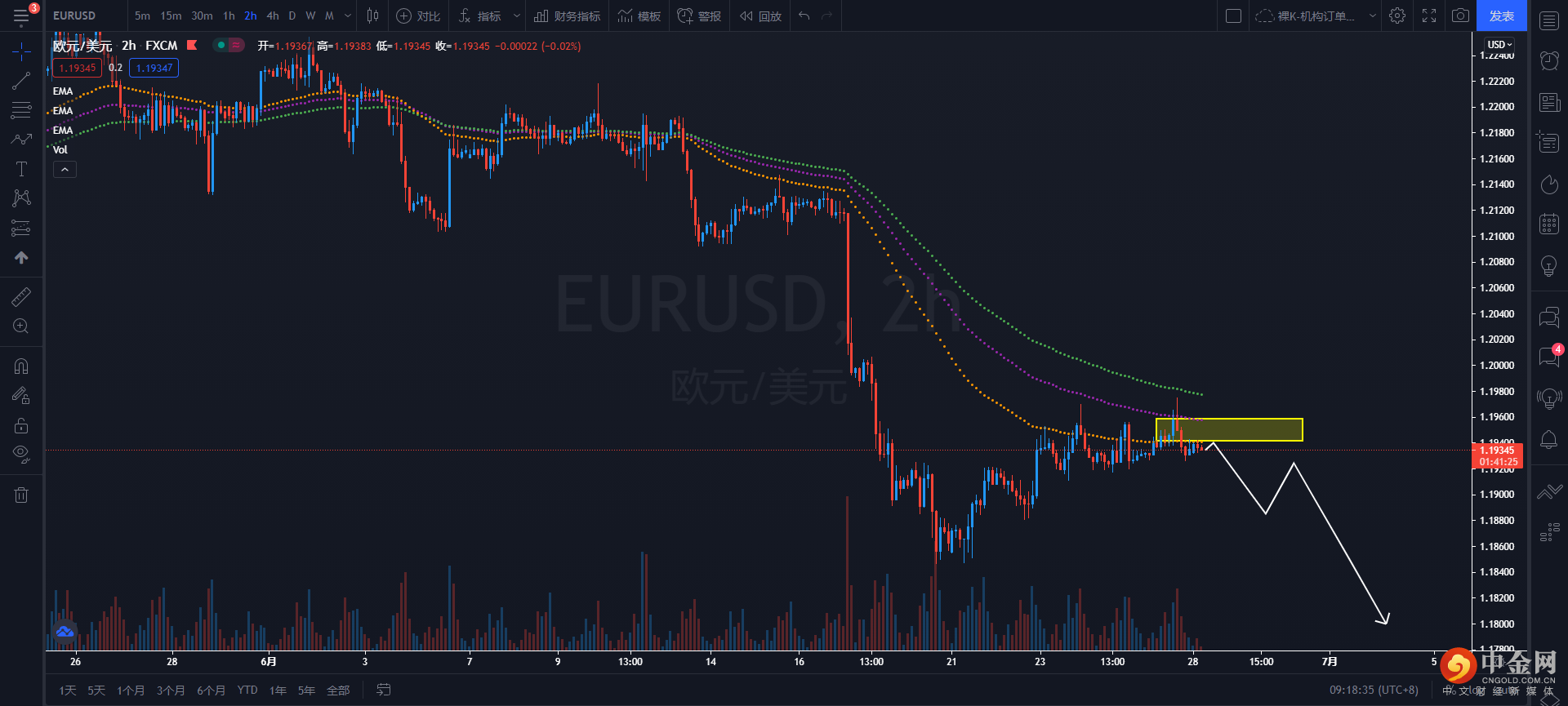This screenshot has width=1568, height=706.
Task: Expand the time interval dropdown arrow
Action: pos(348,16)
